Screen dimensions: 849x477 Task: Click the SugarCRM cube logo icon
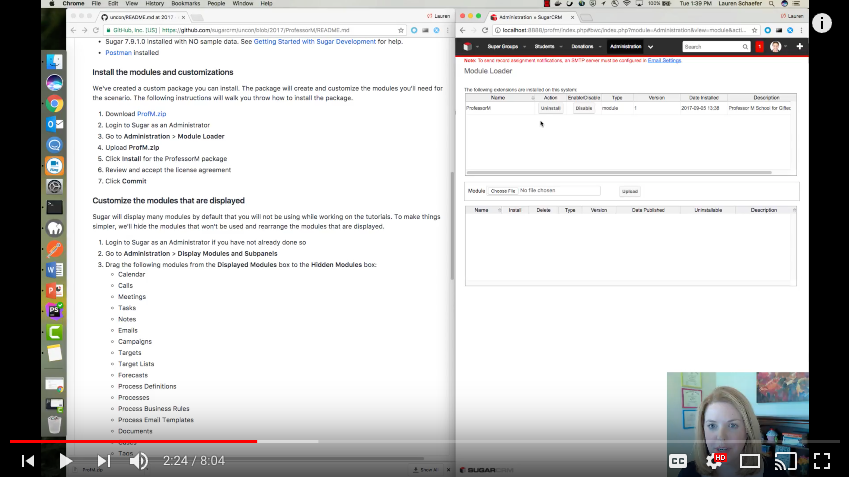tap(468, 47)
